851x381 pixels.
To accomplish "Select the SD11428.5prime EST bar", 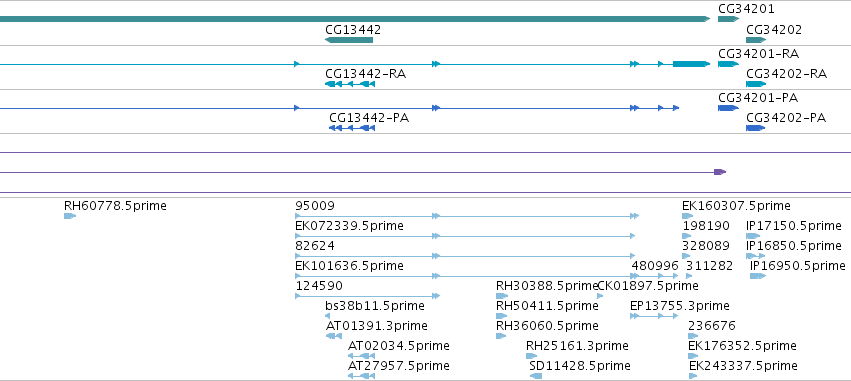I will [x=536, y=376].
